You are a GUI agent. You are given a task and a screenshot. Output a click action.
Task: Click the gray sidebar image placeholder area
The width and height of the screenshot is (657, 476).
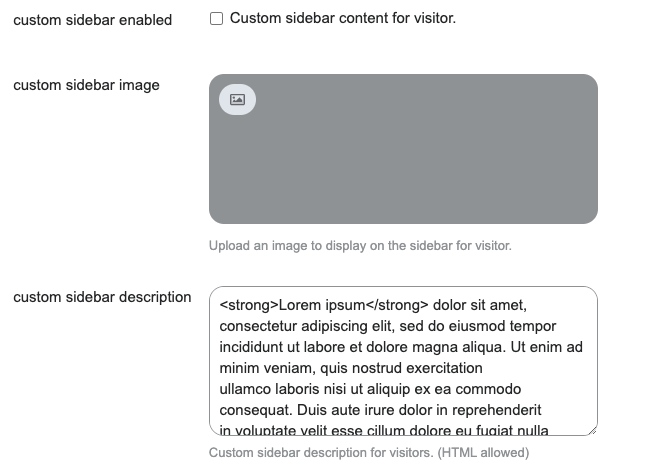pos(403,160)
